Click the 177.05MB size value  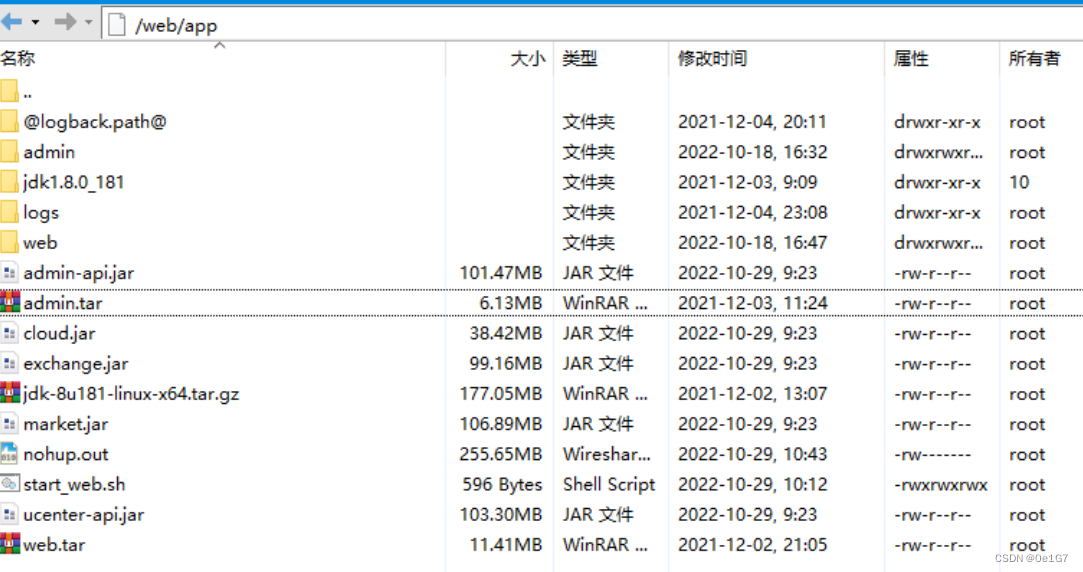pos(501,394)
